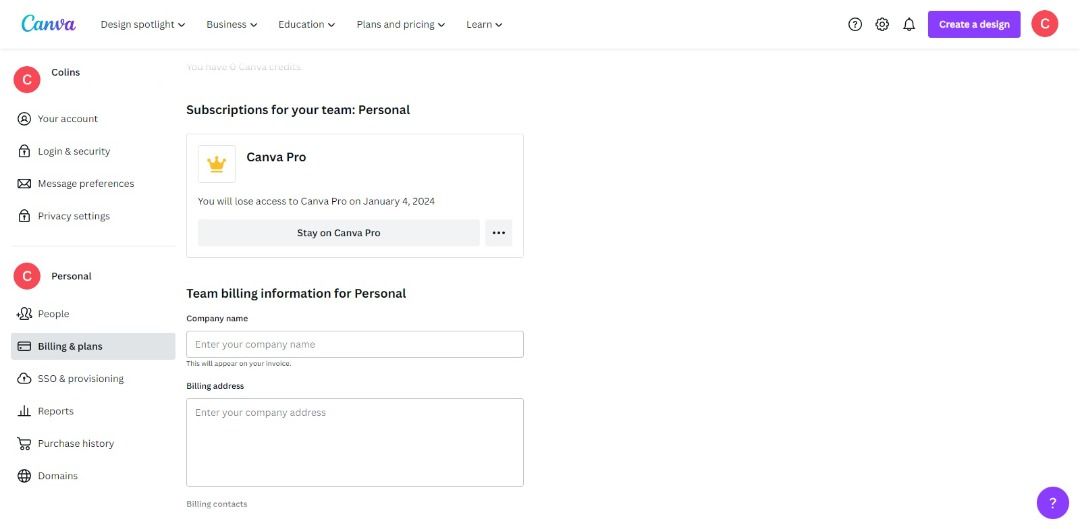This screenshot has height=529, width=1080.
Task: Click the Create a design button
Action: click(974, 24)
